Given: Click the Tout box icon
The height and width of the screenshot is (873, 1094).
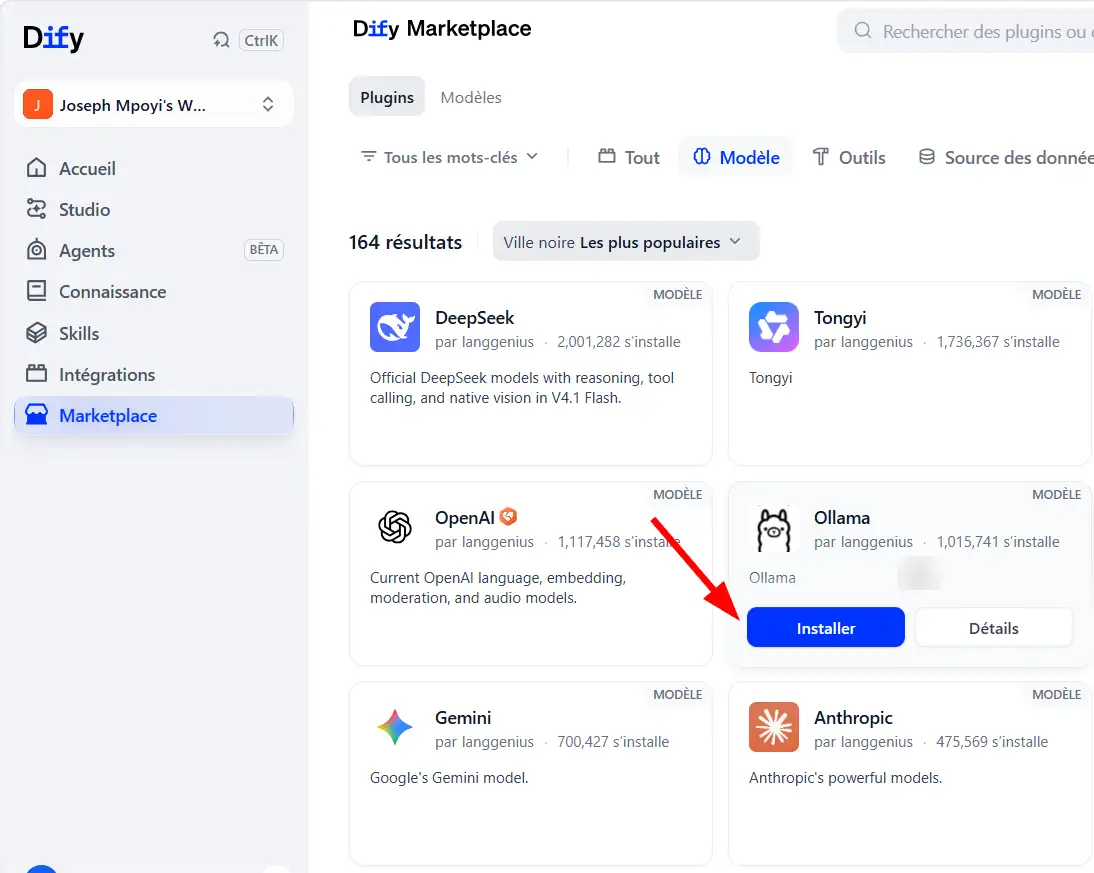Looking at the screenshot, I should coord(607,156).
